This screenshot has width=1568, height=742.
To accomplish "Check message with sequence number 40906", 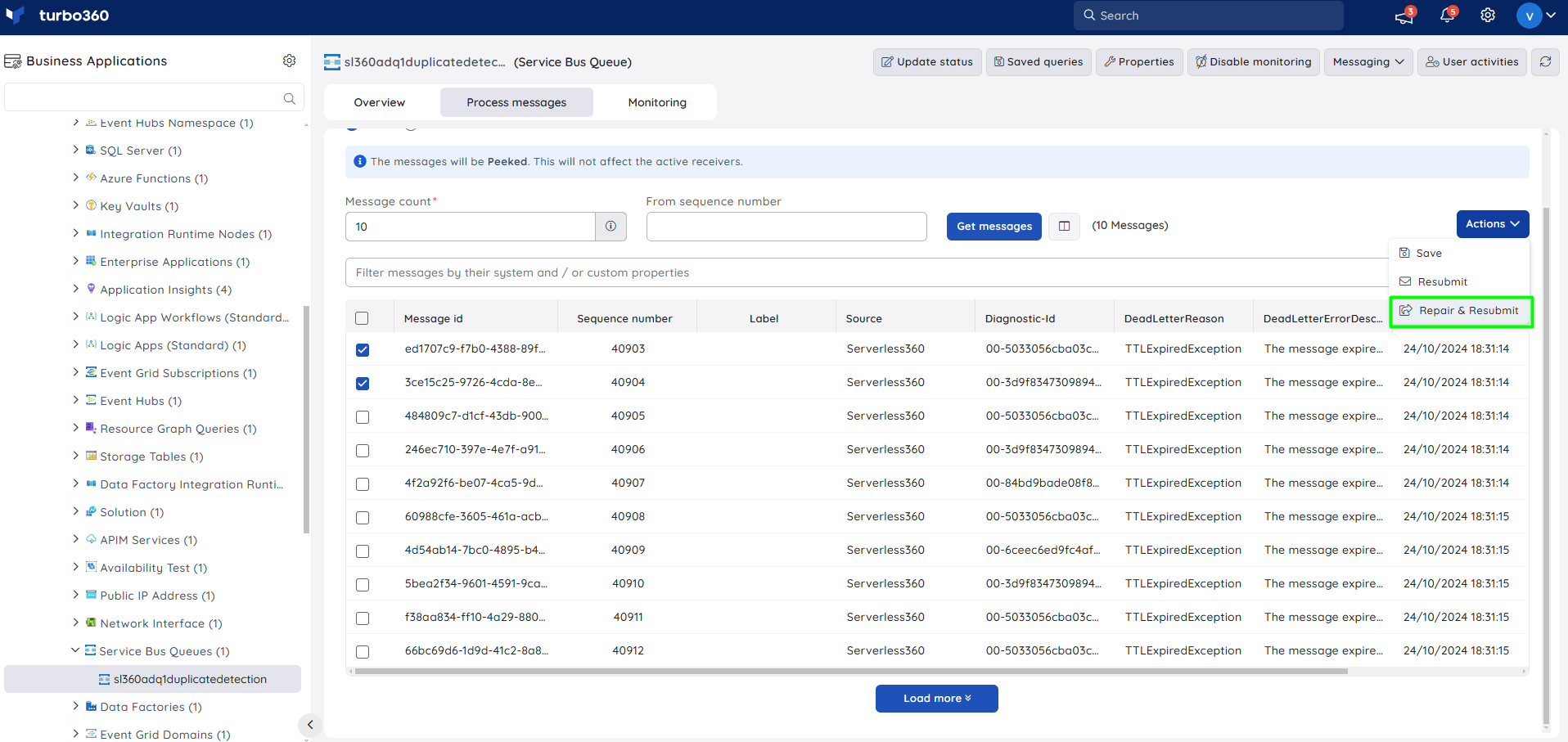I will click(363, 450).
